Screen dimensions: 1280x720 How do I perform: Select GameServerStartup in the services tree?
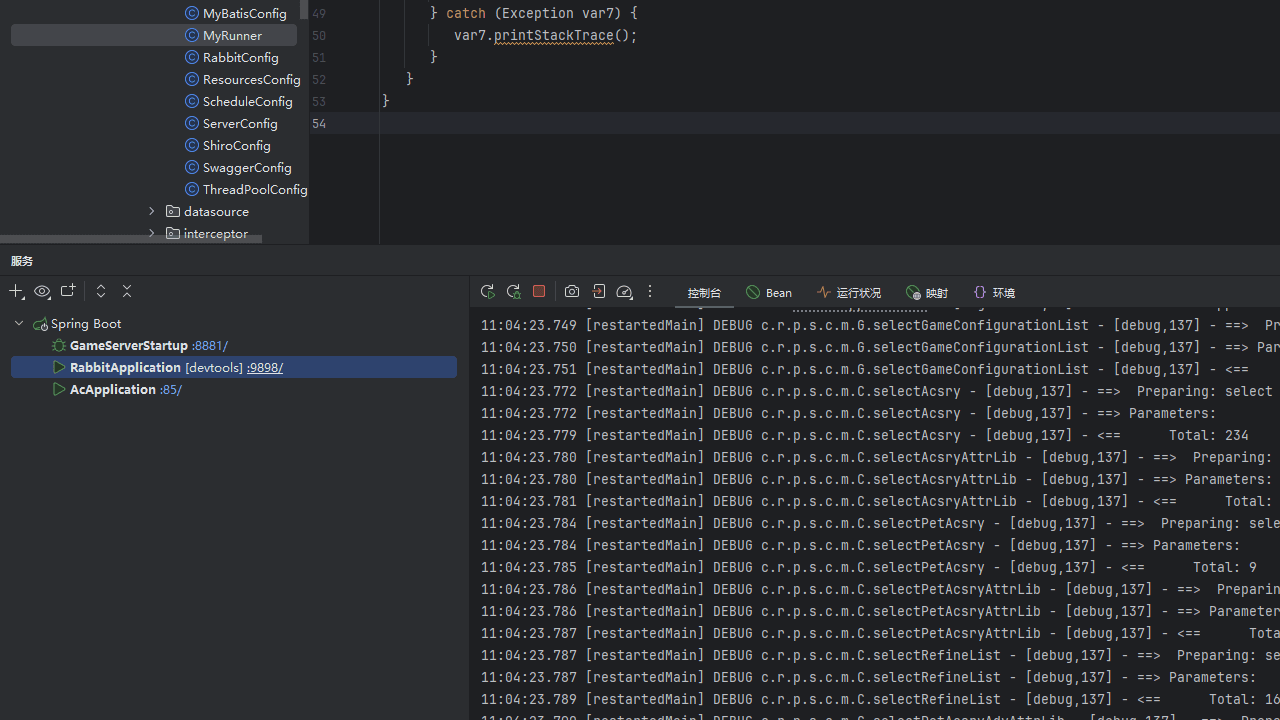point(128,346)
